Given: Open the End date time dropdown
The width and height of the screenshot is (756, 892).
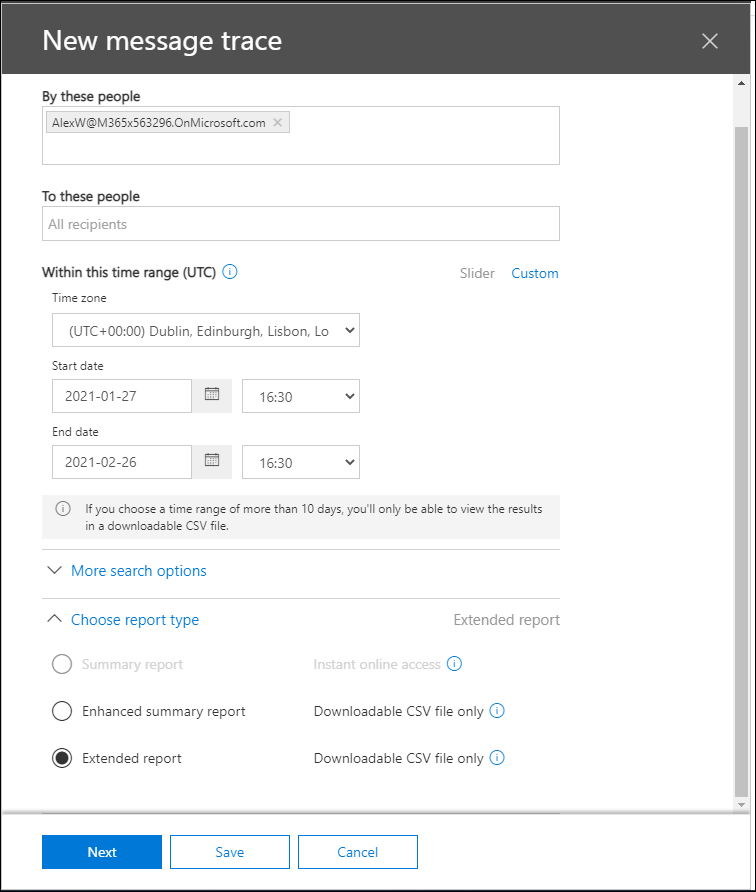Looking at the screenshot, I should pos(301,462).
